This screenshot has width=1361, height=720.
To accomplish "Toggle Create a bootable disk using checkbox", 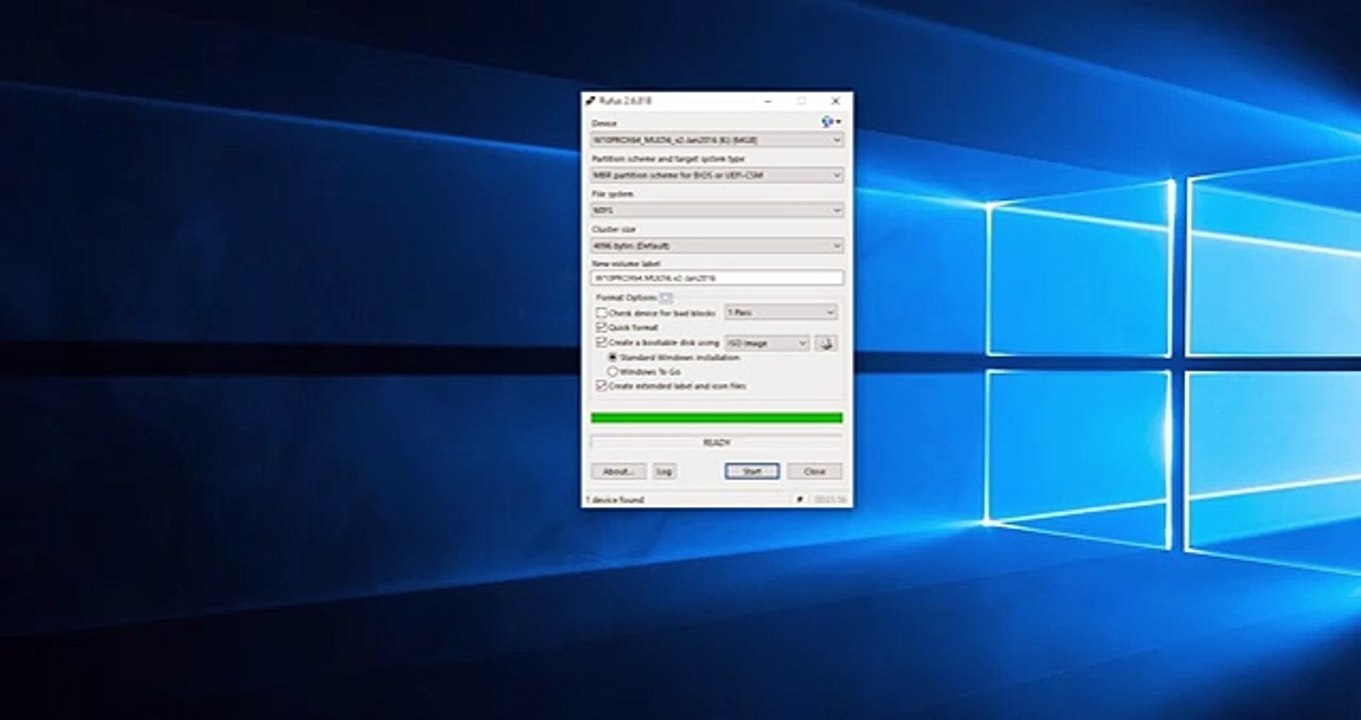I will pyautogui.click(x=601, y=342).
